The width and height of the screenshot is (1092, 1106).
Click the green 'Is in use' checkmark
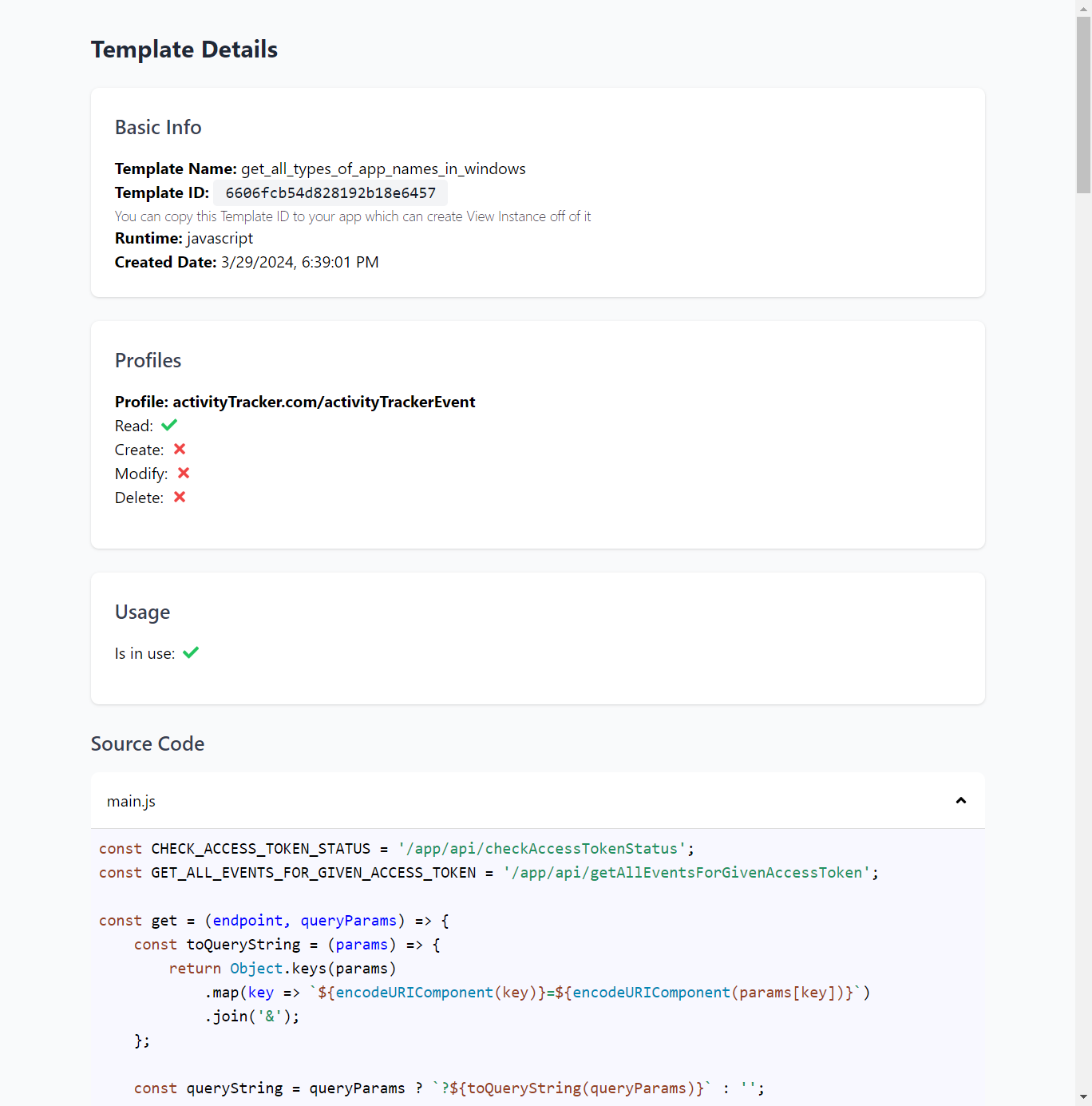pyautogui.click(x=191, y=652)
